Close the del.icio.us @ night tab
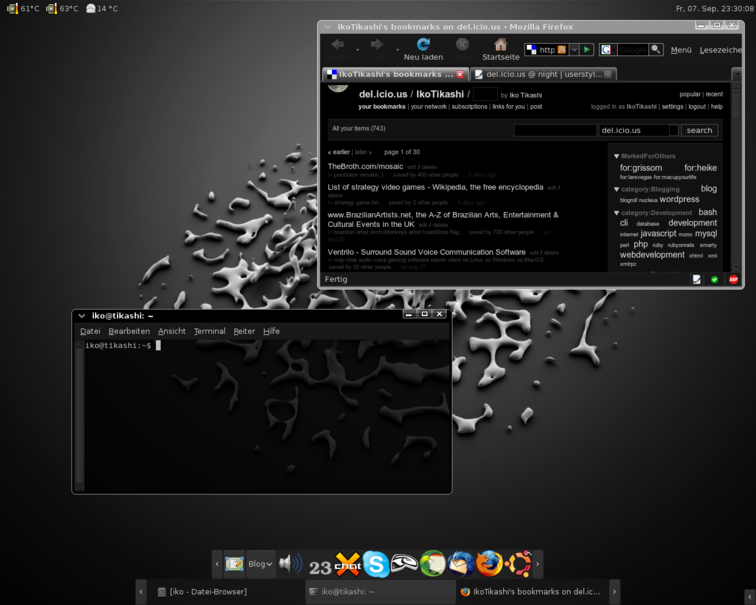The width and height of the screenshot is (756, 605). [x=608, y=74]
